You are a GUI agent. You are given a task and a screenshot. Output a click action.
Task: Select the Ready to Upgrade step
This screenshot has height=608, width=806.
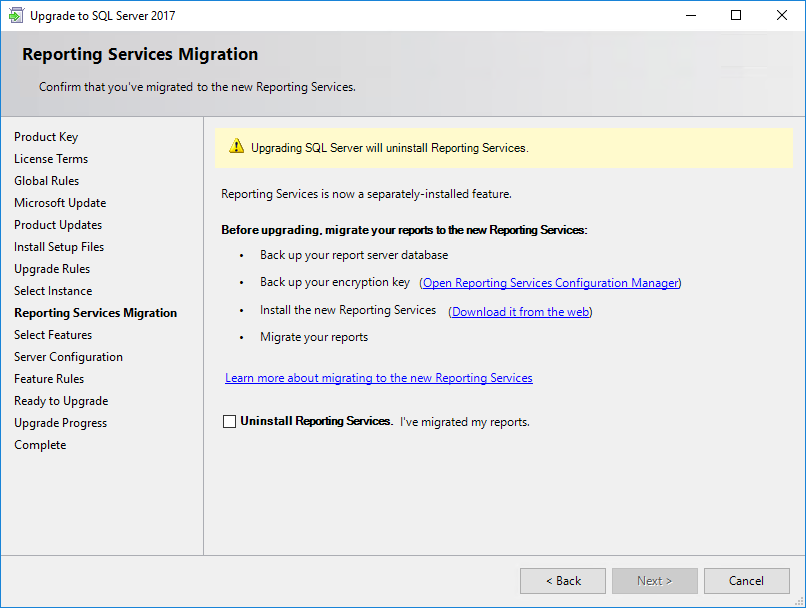[x=61, y=401]
